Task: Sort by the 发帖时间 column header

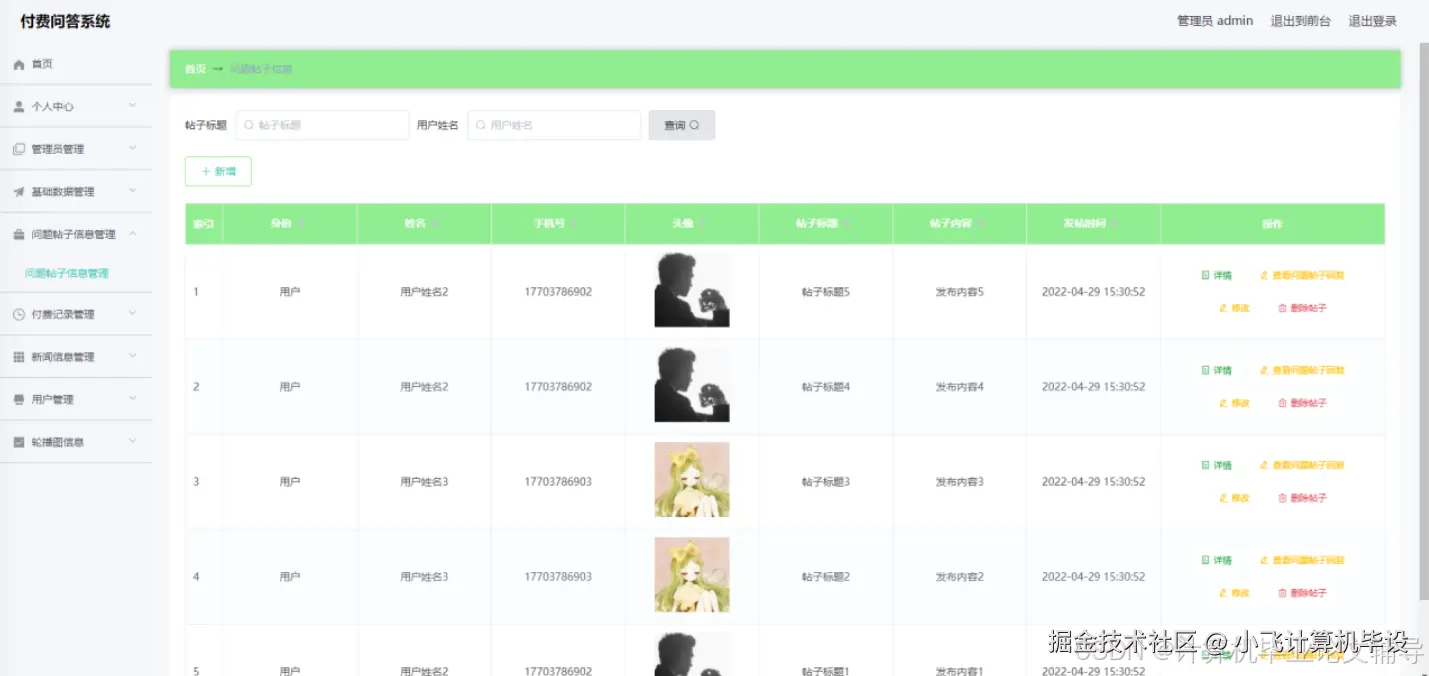Action: (1093, 224)
